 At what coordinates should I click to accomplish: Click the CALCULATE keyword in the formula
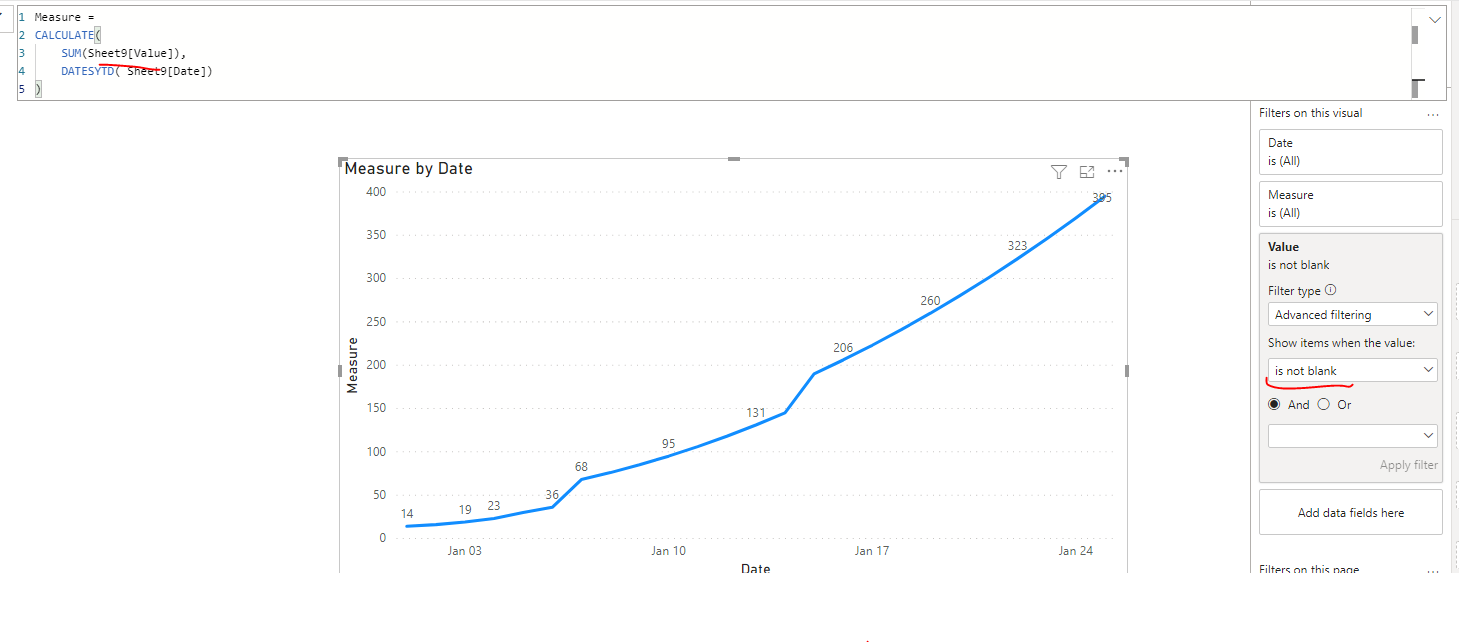tap(64, 35)
